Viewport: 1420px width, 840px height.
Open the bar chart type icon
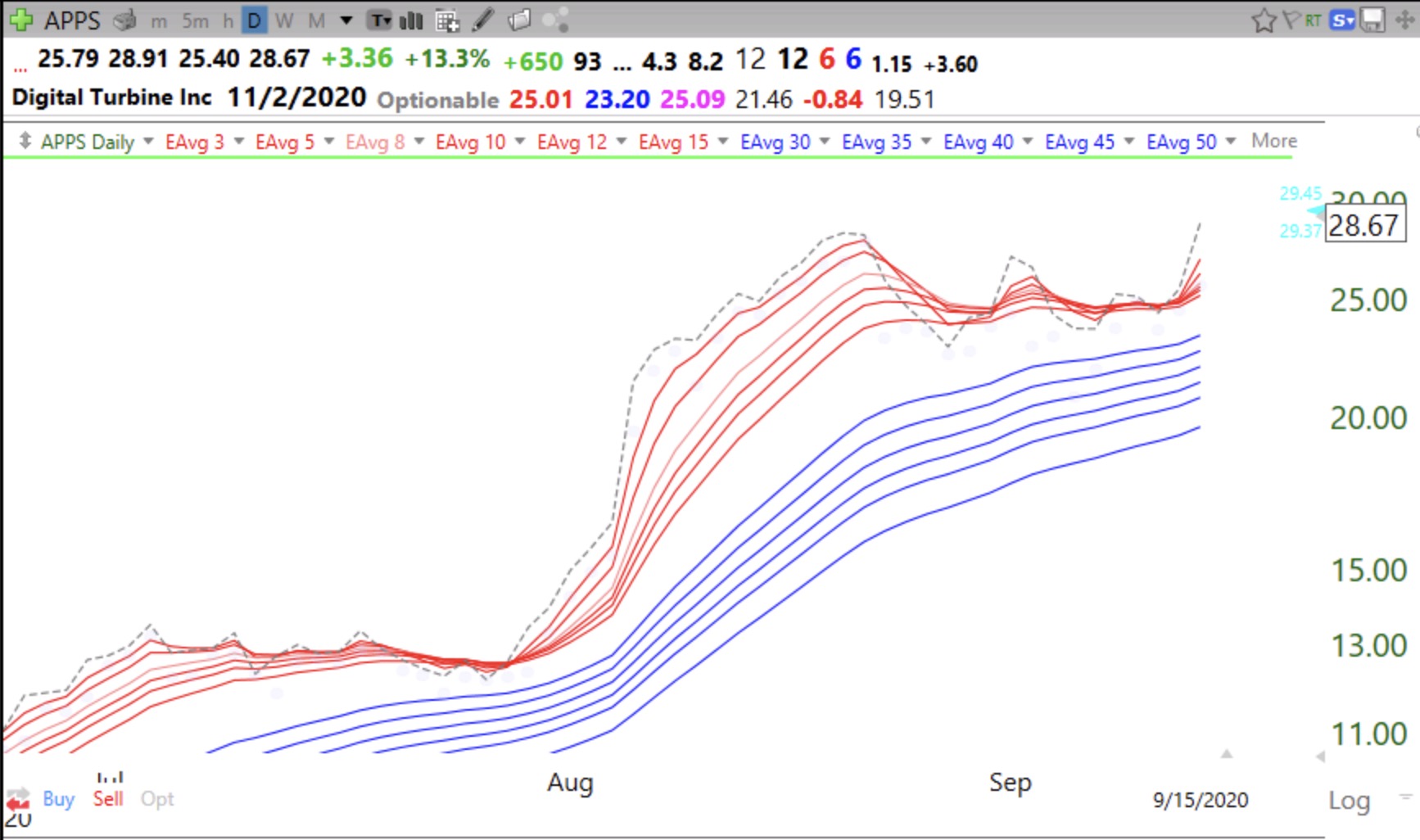[411, 20]
